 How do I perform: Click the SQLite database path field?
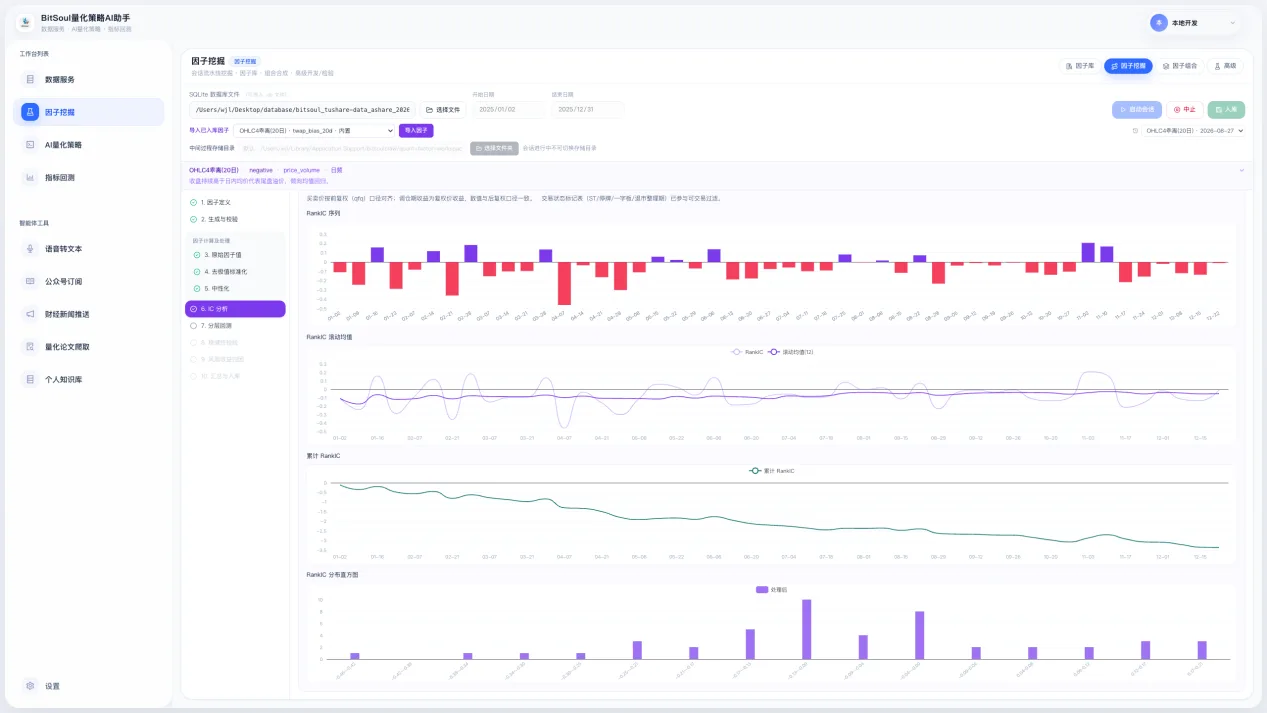pos(301,110)
